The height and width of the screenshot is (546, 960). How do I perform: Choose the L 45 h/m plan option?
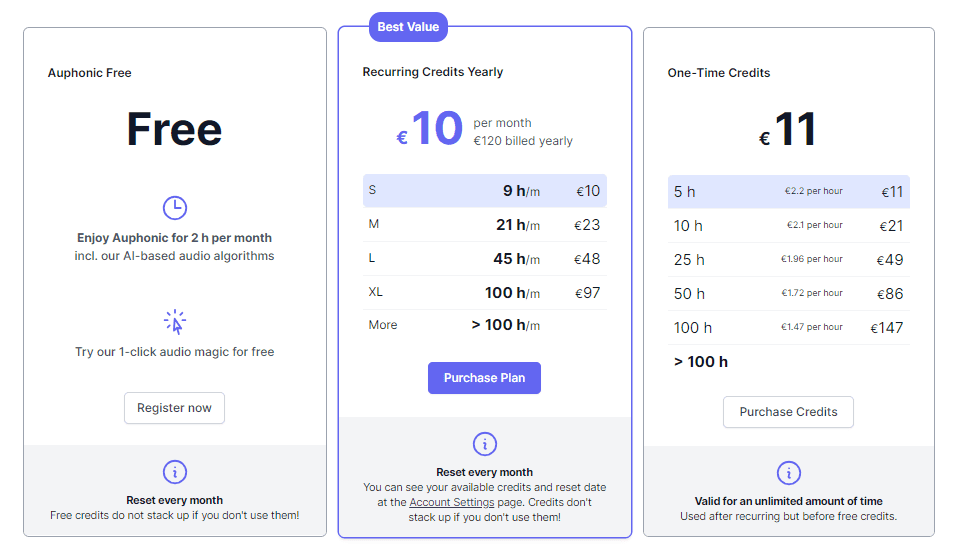(484, 259)
